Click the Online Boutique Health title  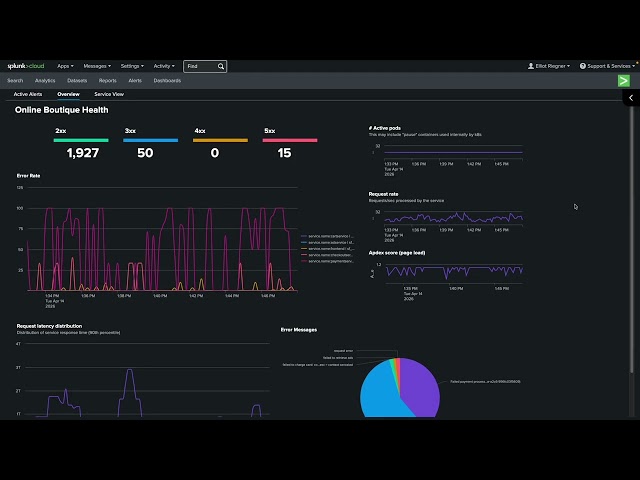(x=62, y=110)
